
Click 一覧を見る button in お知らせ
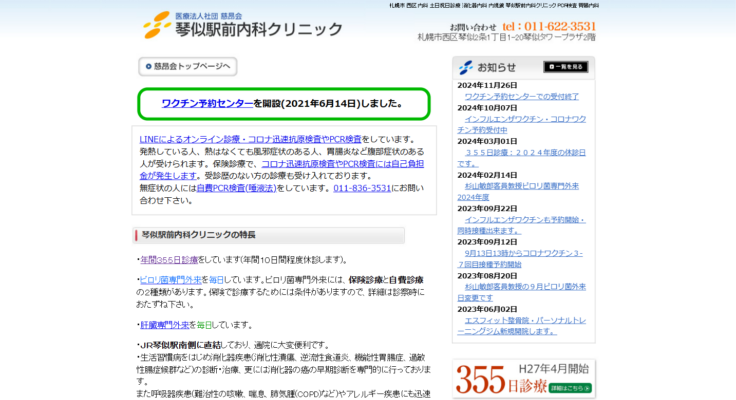[x=565, y=67]
